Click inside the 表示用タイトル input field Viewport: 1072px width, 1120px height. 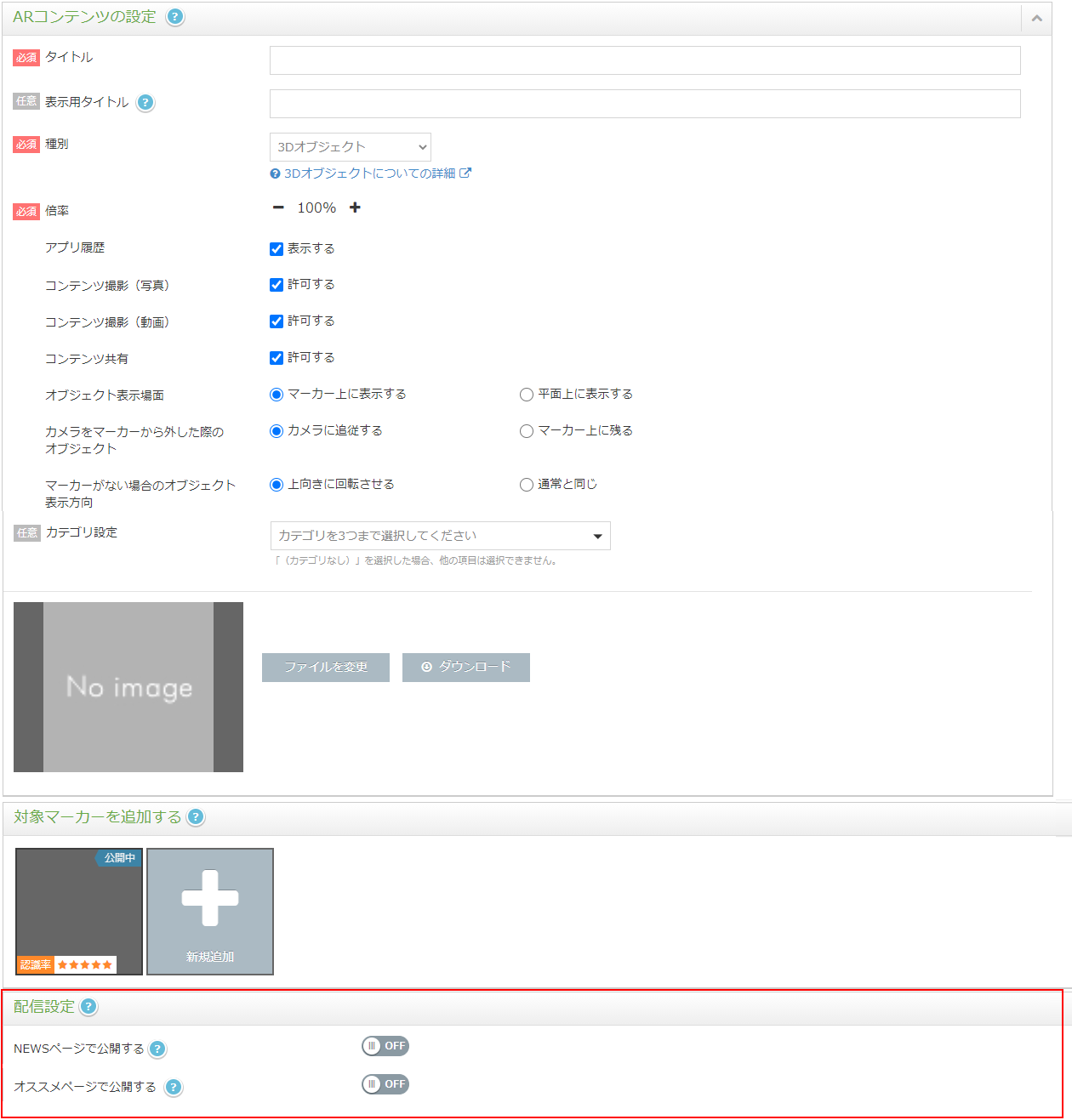point(645,104)
